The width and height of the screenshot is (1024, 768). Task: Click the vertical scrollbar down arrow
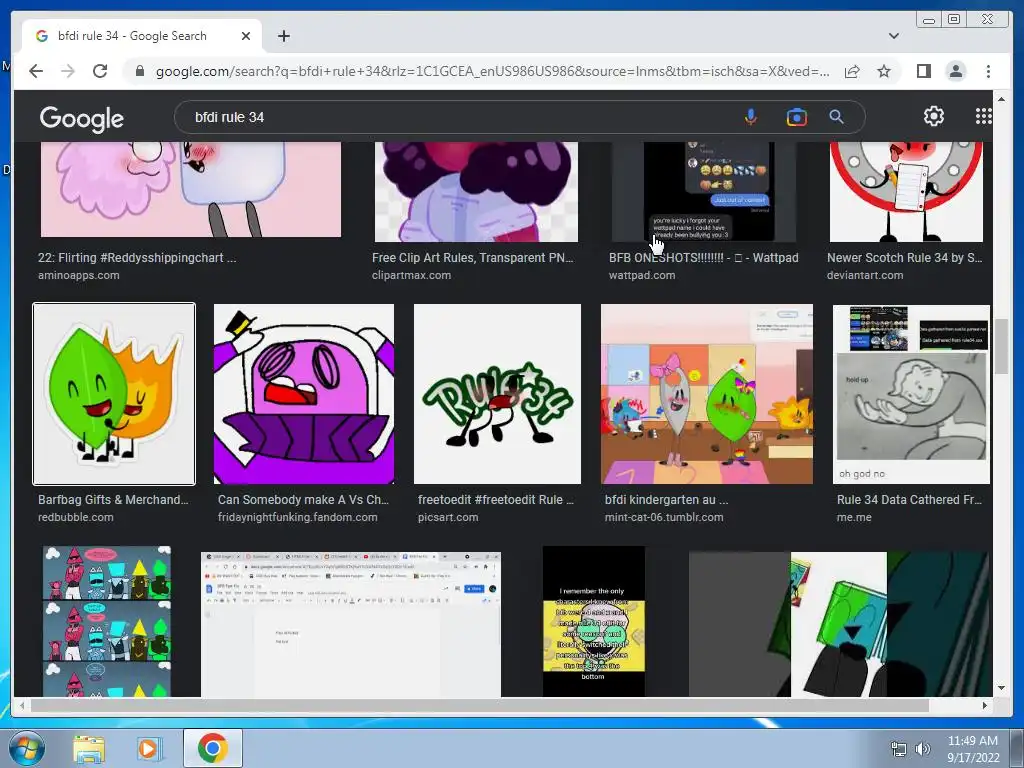[x=1001, y=688]
